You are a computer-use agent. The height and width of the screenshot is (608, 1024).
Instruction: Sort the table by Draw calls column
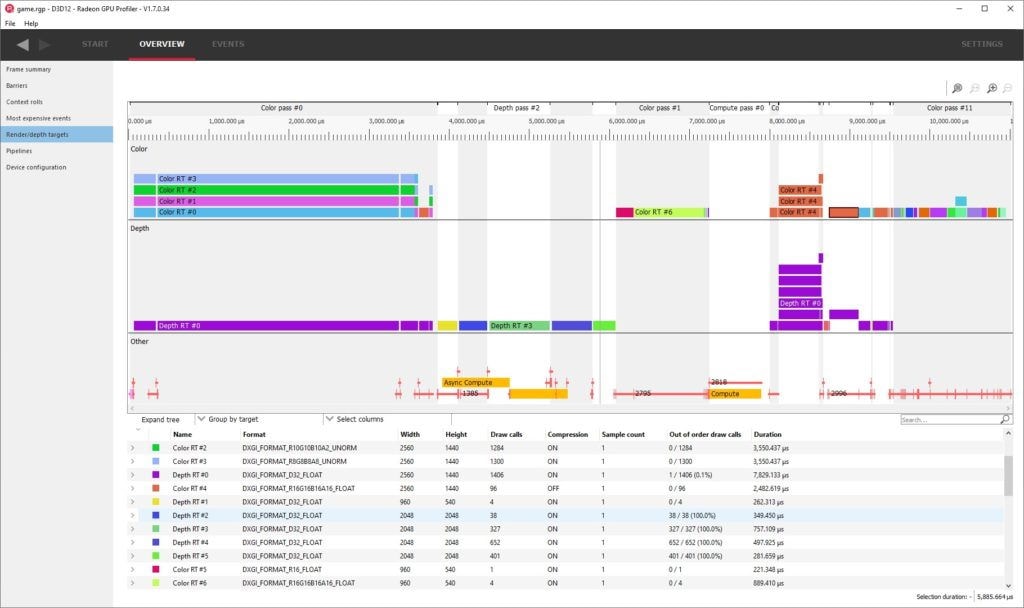click(505, 435)
